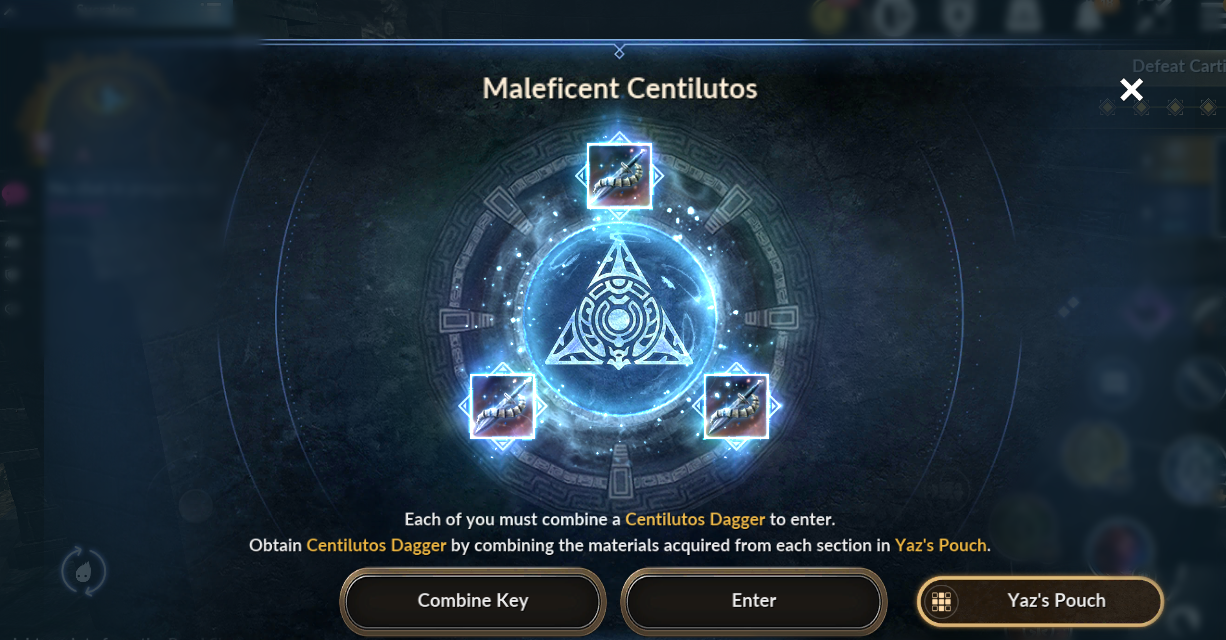Open Yaz's Pouch
Viewport: 1226px width, 640px height.
[x=1040, y=601]
